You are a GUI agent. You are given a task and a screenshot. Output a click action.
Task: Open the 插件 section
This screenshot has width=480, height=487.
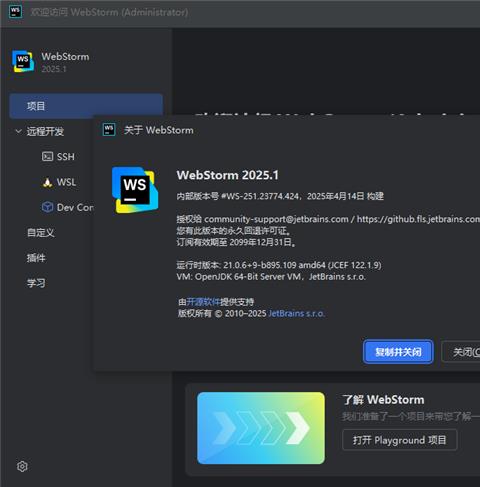pos(36,258)
